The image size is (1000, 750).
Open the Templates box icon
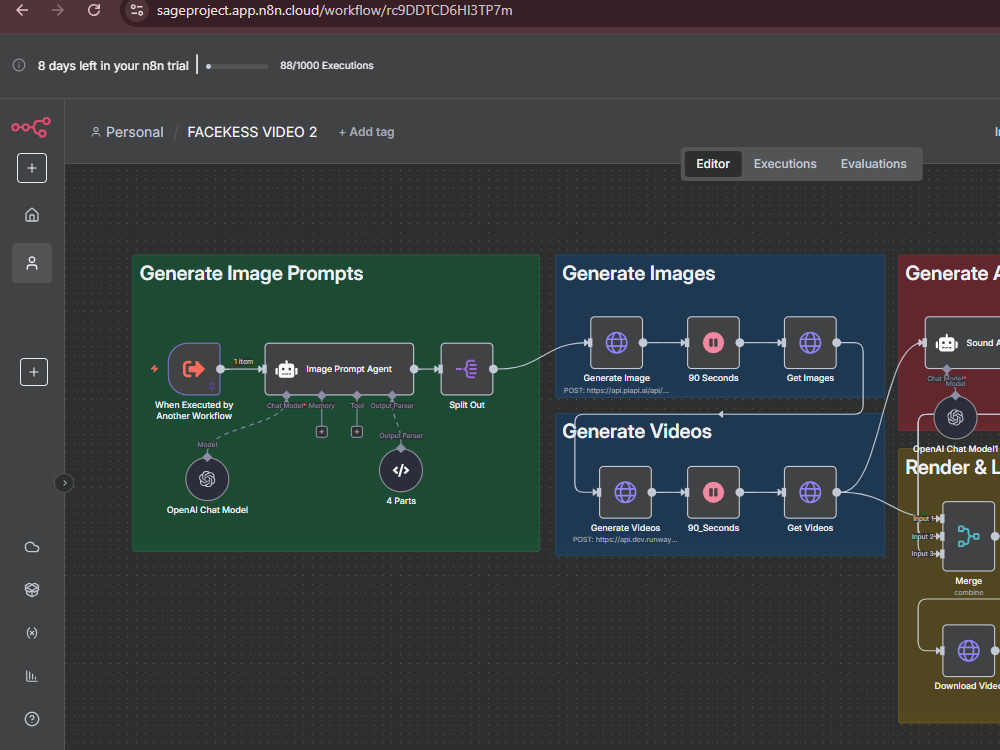(32, 590)
